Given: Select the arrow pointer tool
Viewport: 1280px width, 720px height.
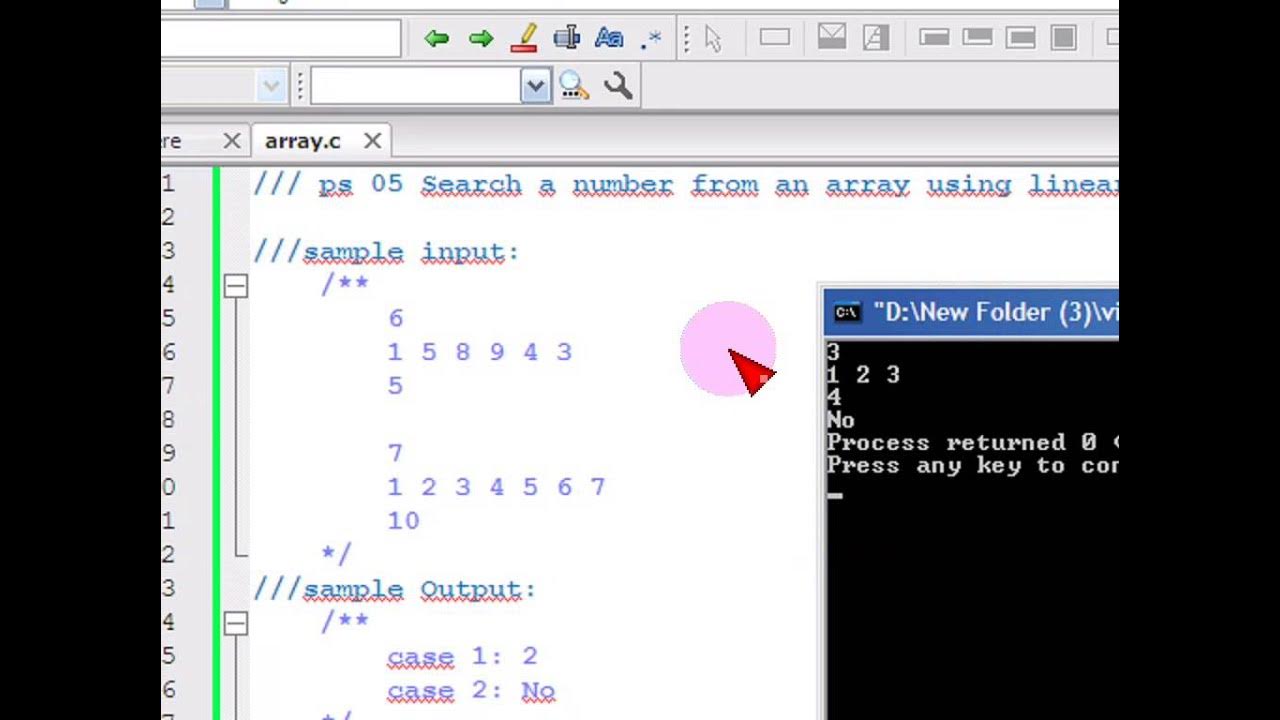Looking at the screenshot, I should click(713, 39).
